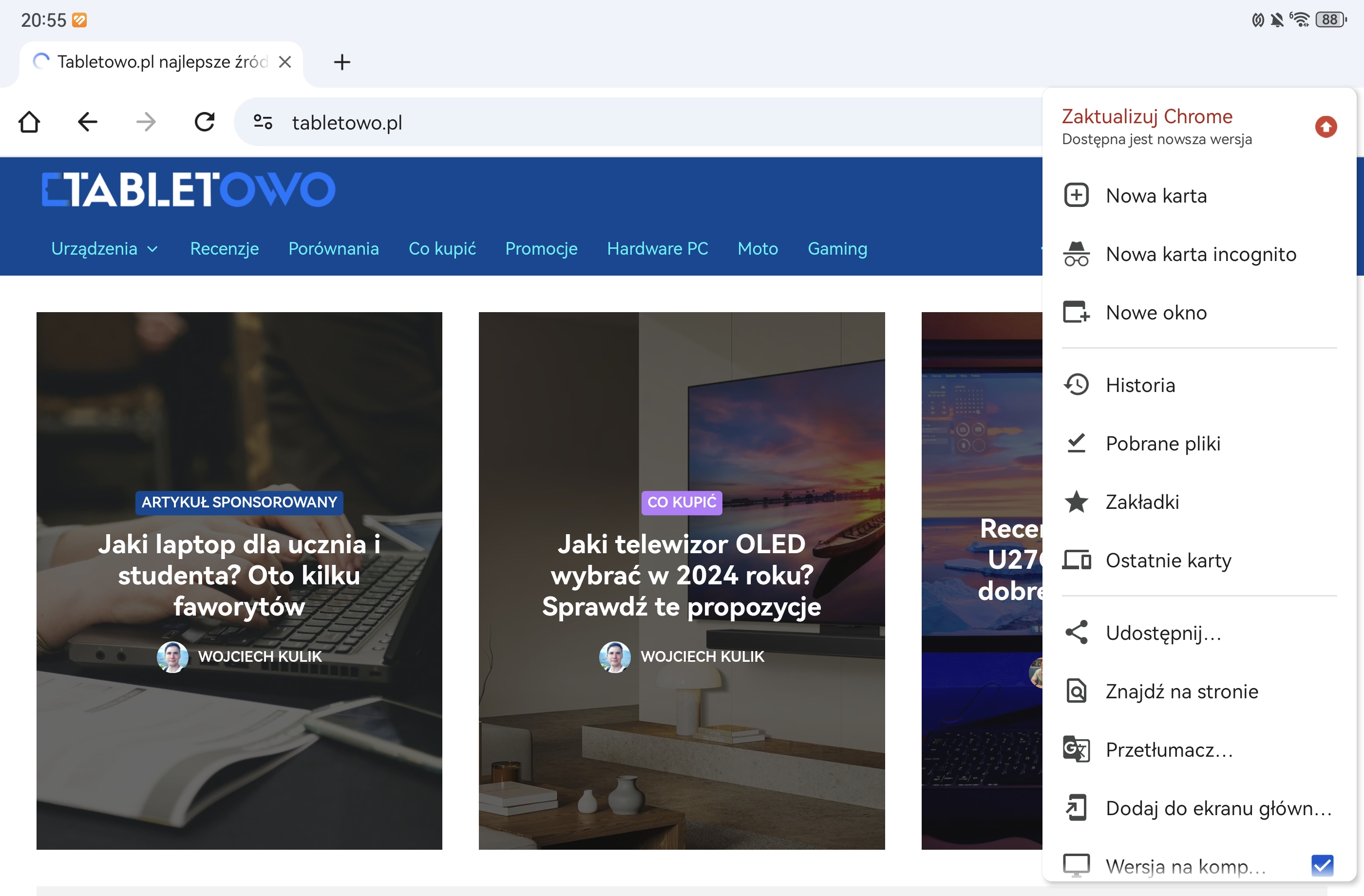This screenshot has height=896, width=1364.
Task: Click the Nowe okno window icon
Action: click(x=1076, y=312)
